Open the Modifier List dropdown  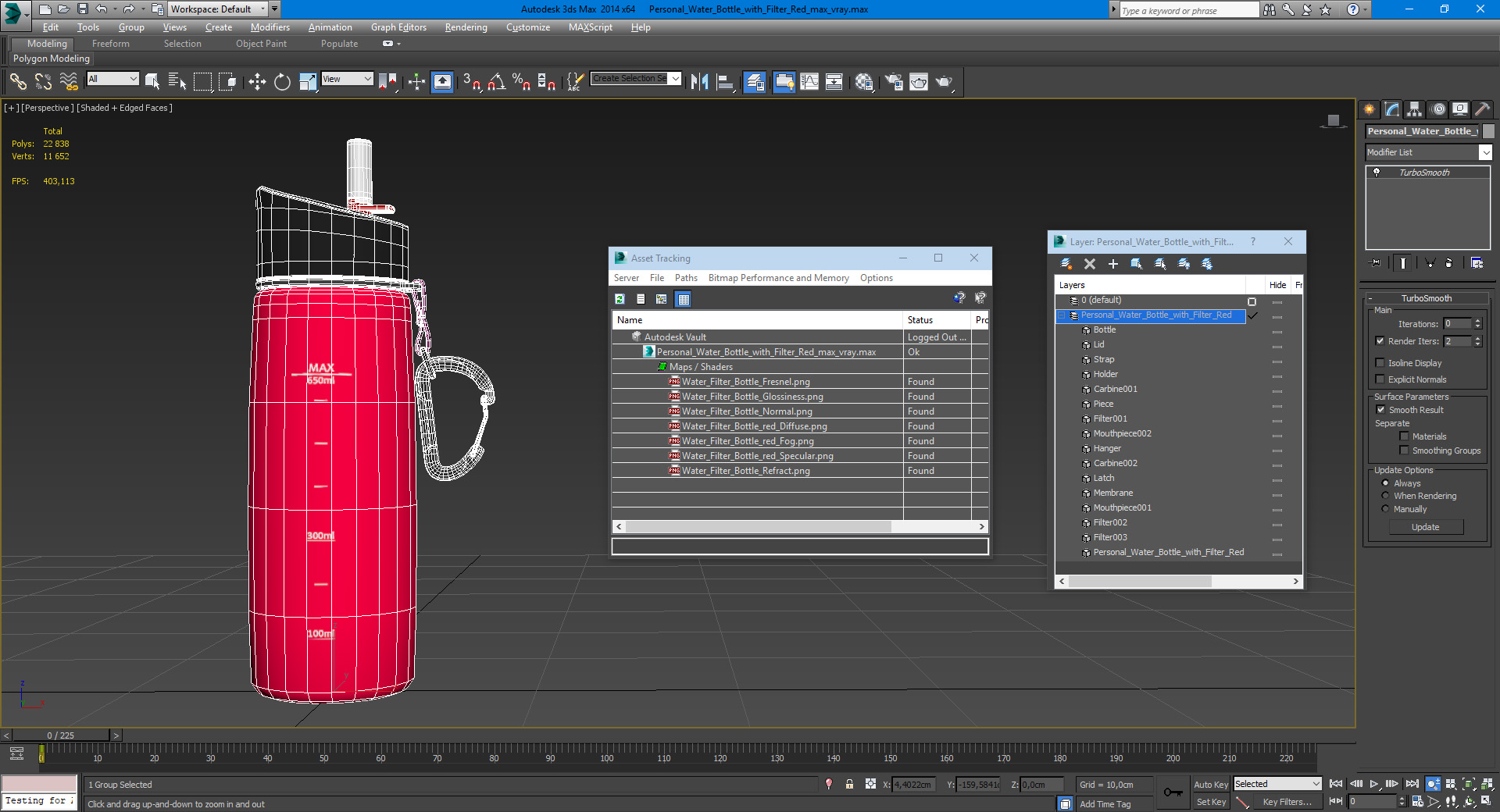1429,152
